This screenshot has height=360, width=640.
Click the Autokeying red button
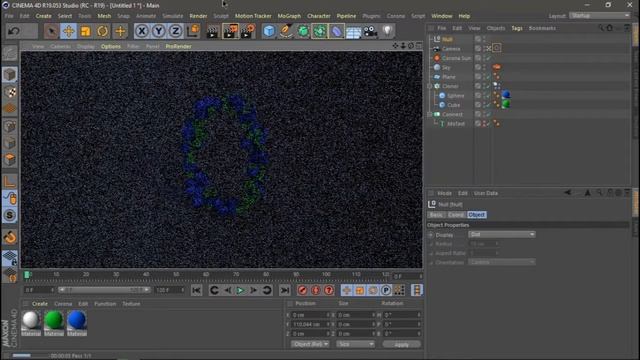pos(316,290)
